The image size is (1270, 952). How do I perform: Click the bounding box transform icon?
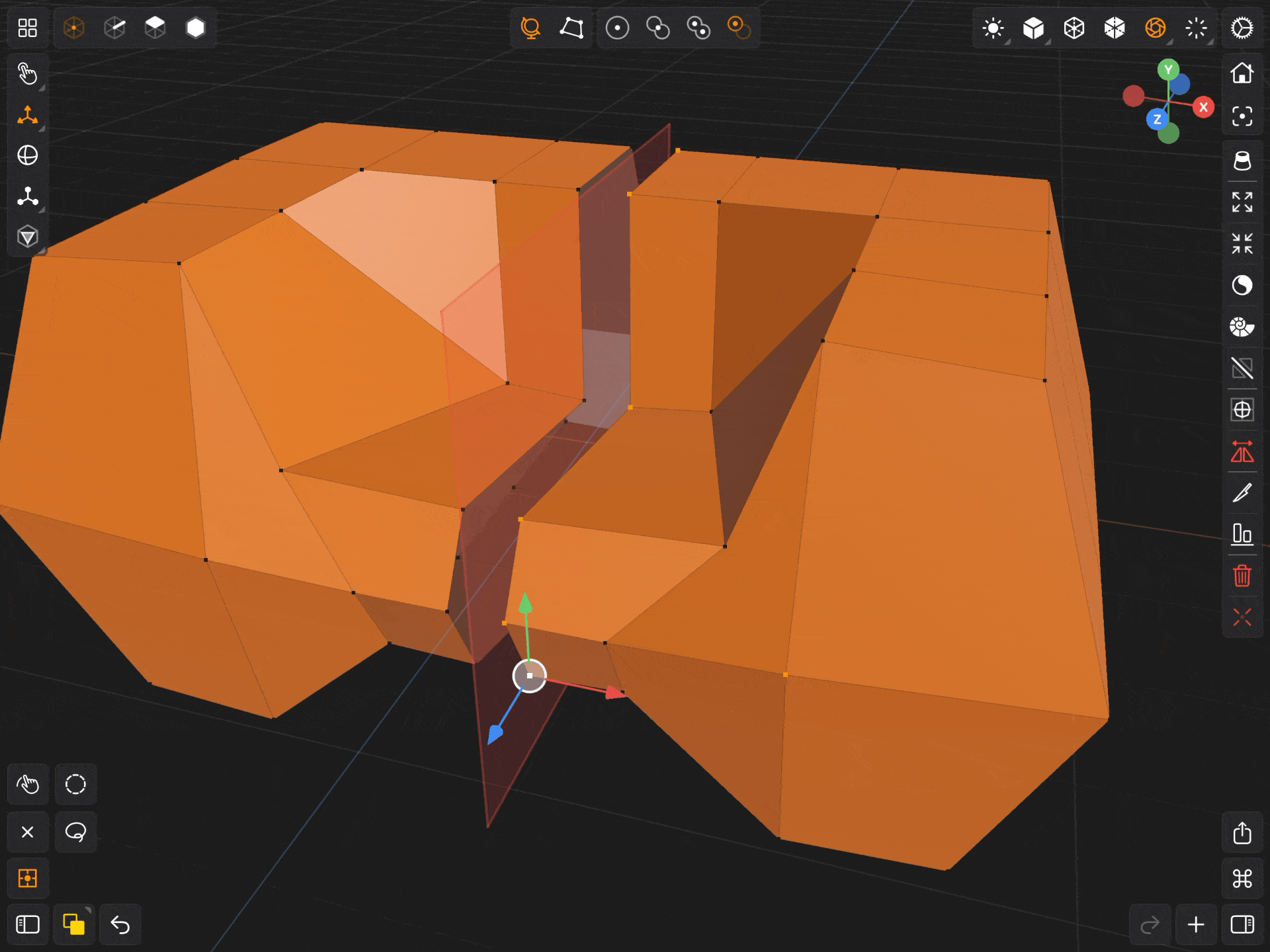pos(571,28)
